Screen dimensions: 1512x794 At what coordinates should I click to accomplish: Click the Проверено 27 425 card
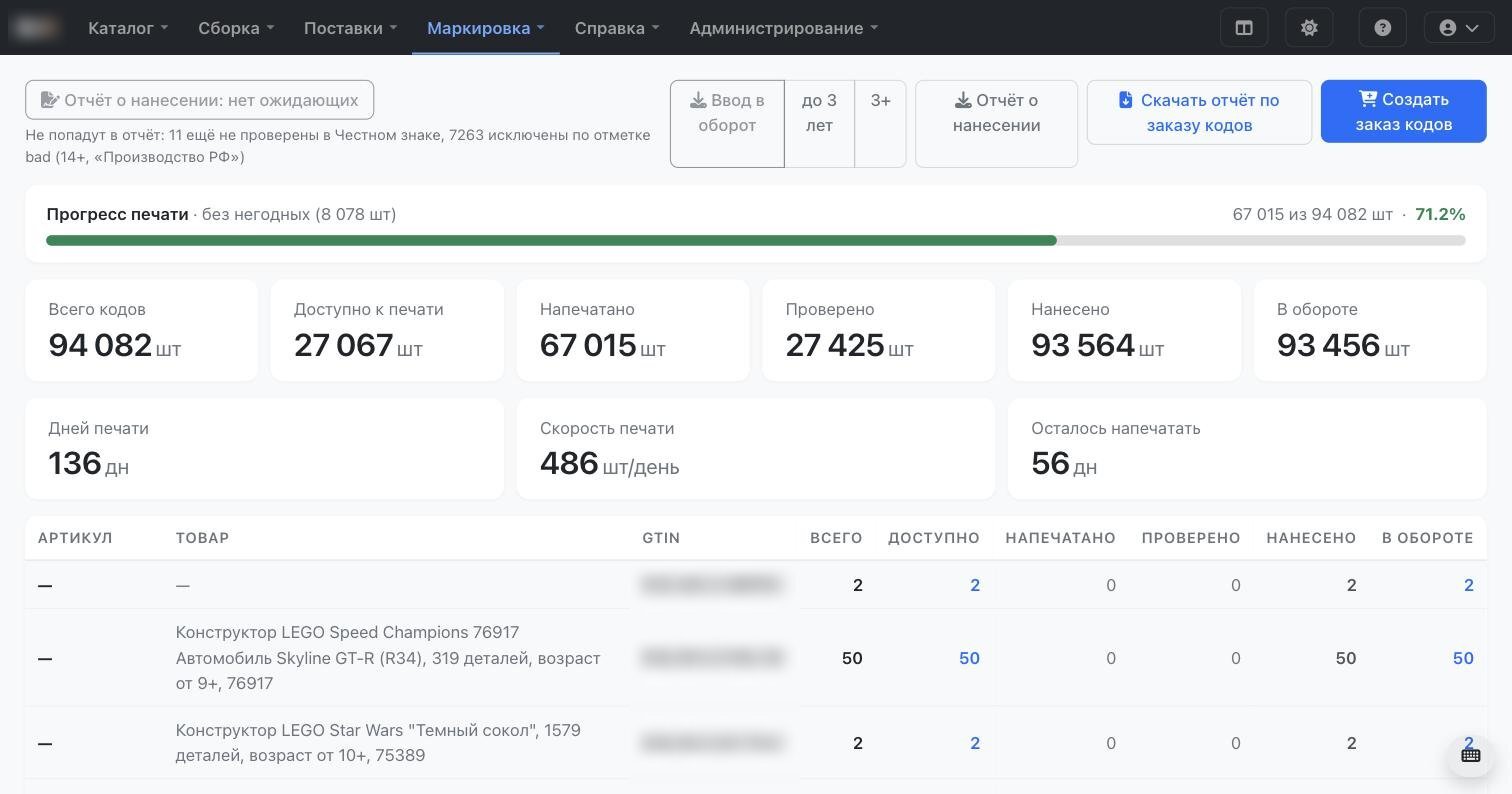pos(878,330)
